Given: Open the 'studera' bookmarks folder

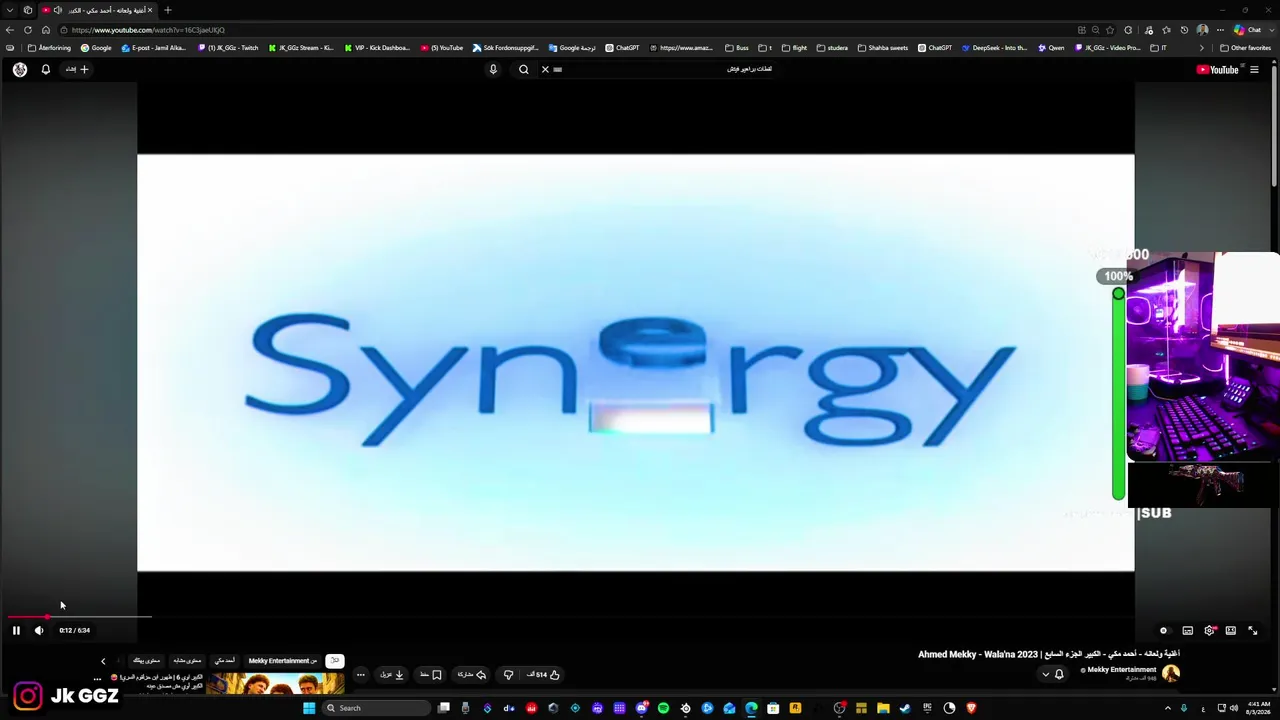Looking at the screenshot, I should (832, 48).
